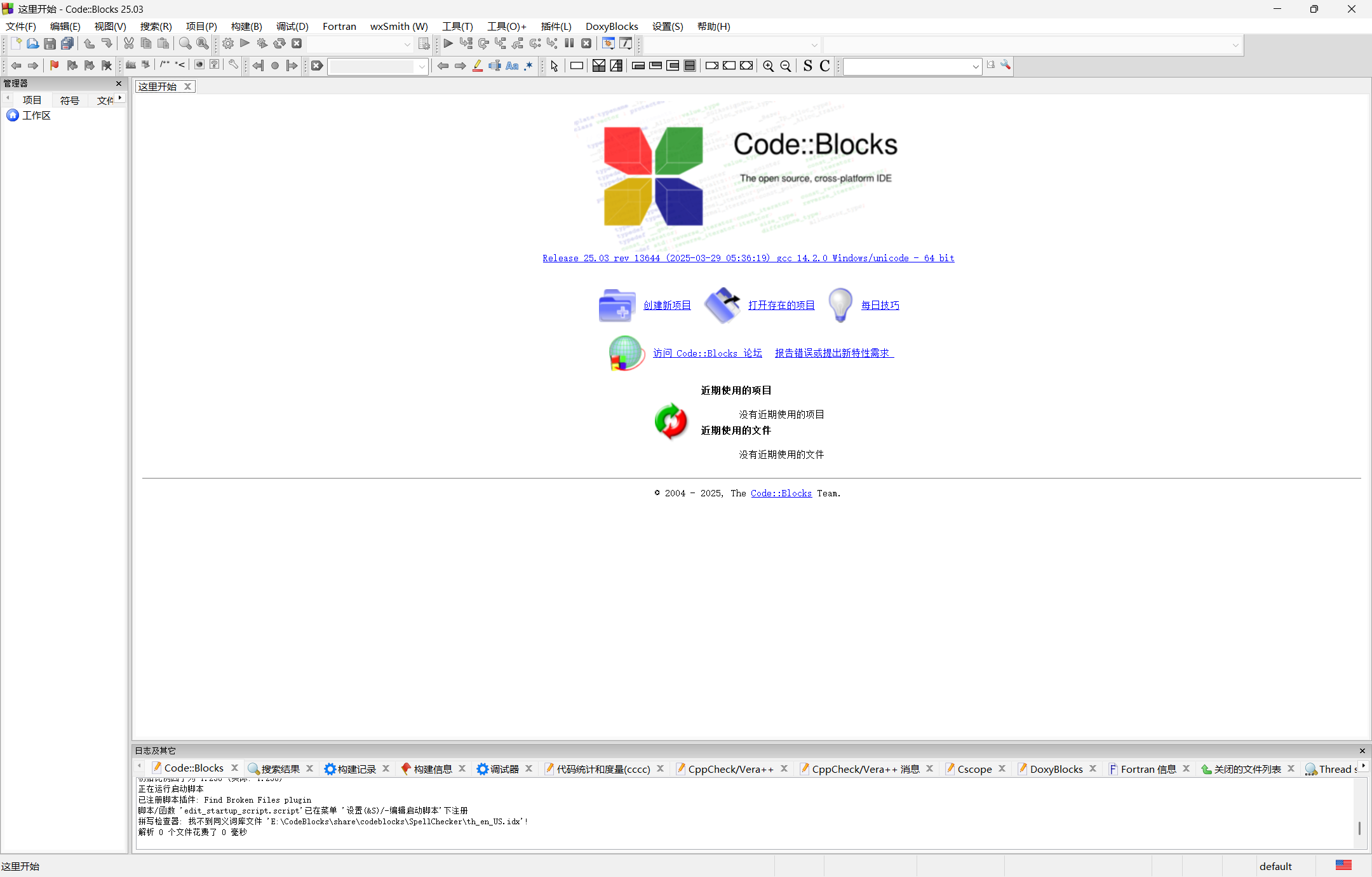Open the wxSmith (W) menu
The image size is (1372, 877).
(399, 26)
